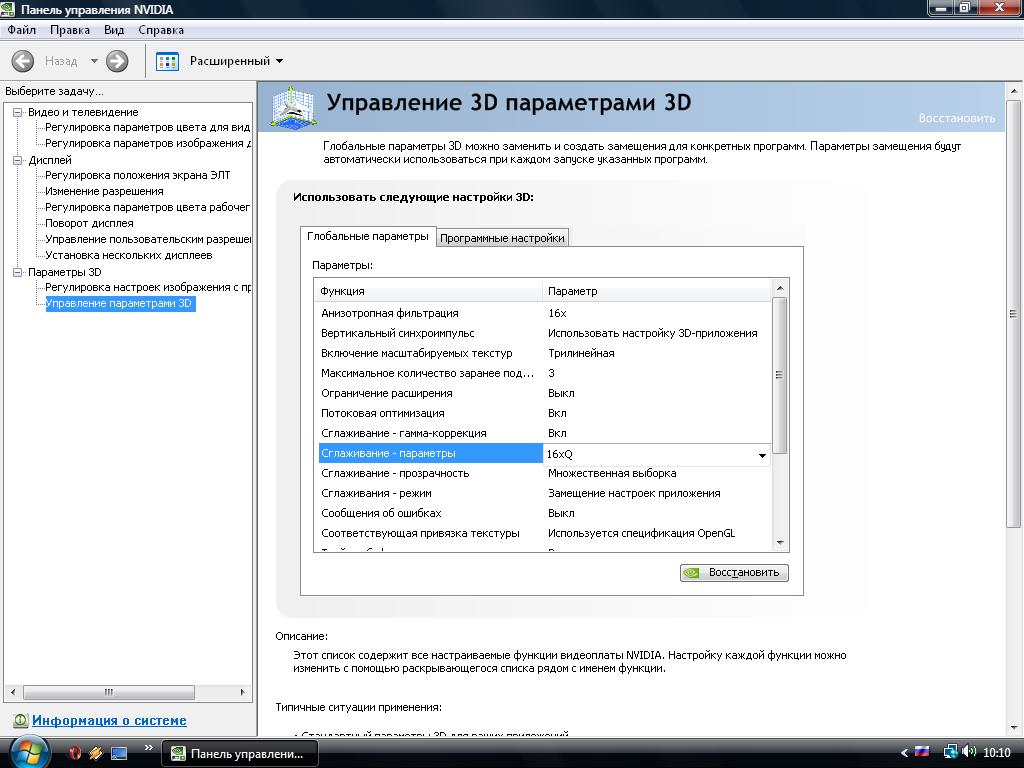
Task: Select Управление пользовательским разрешением
Action: [x=148, y=239]
